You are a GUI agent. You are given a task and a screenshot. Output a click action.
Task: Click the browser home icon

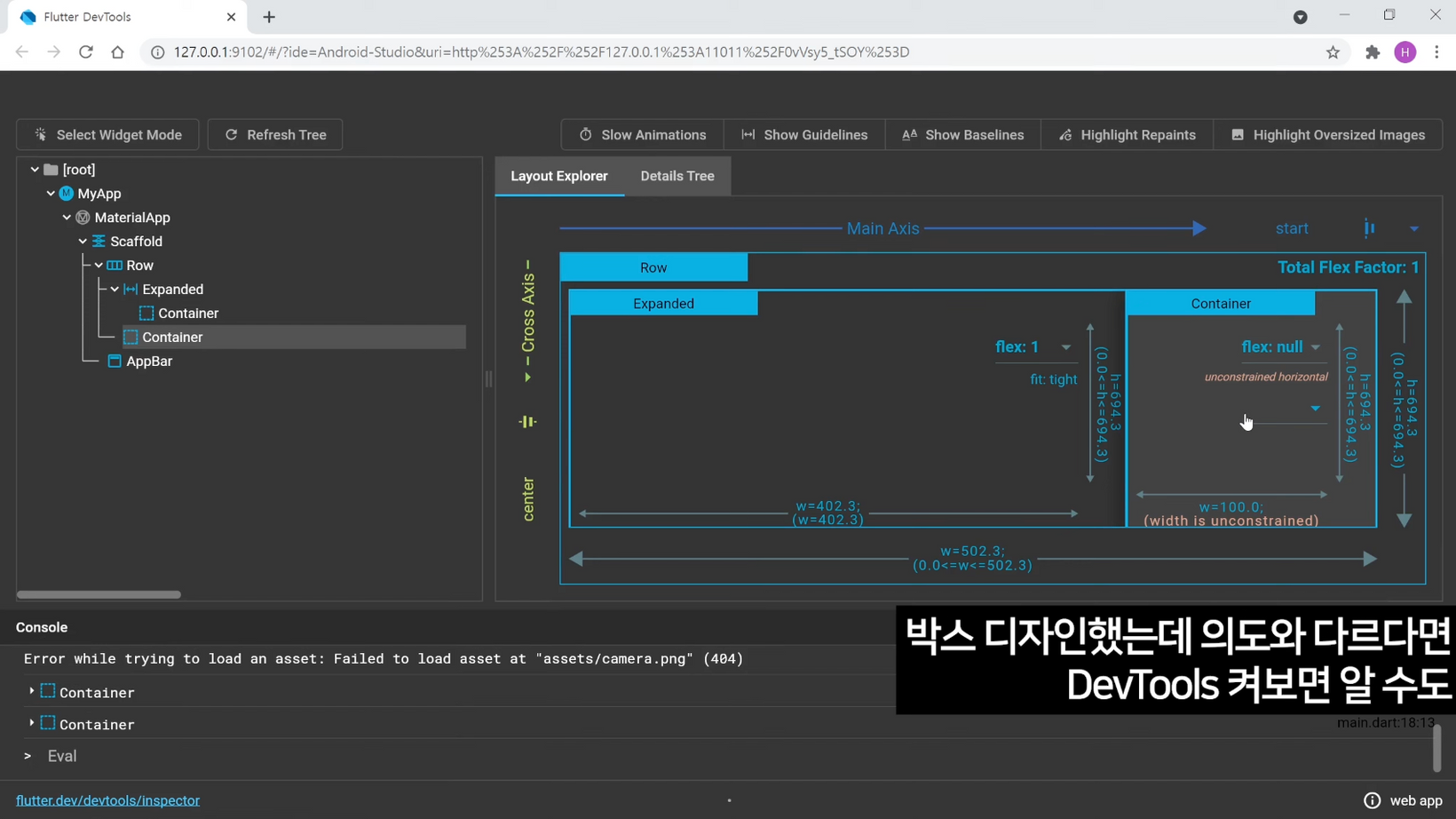click(x=117, y=52)
